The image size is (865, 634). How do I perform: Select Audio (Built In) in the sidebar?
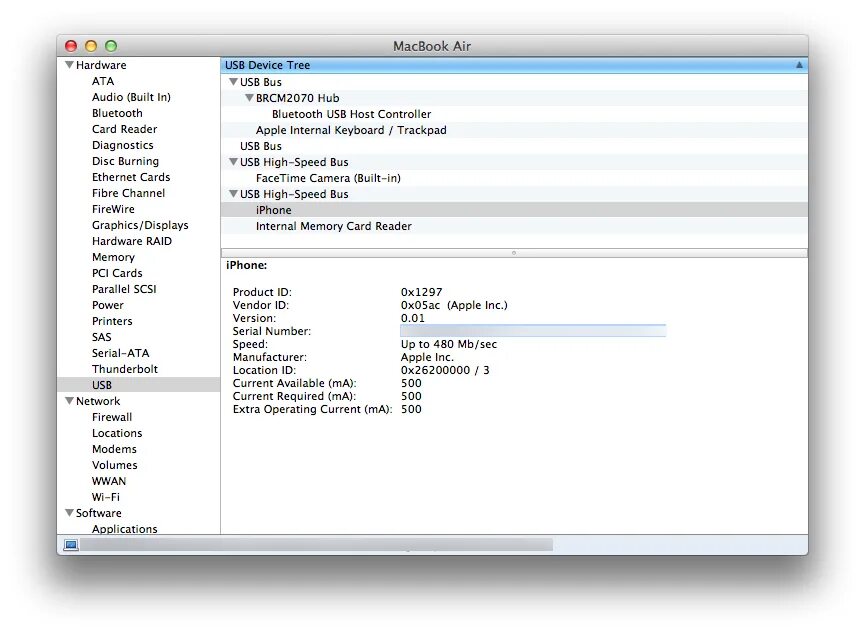131,97
